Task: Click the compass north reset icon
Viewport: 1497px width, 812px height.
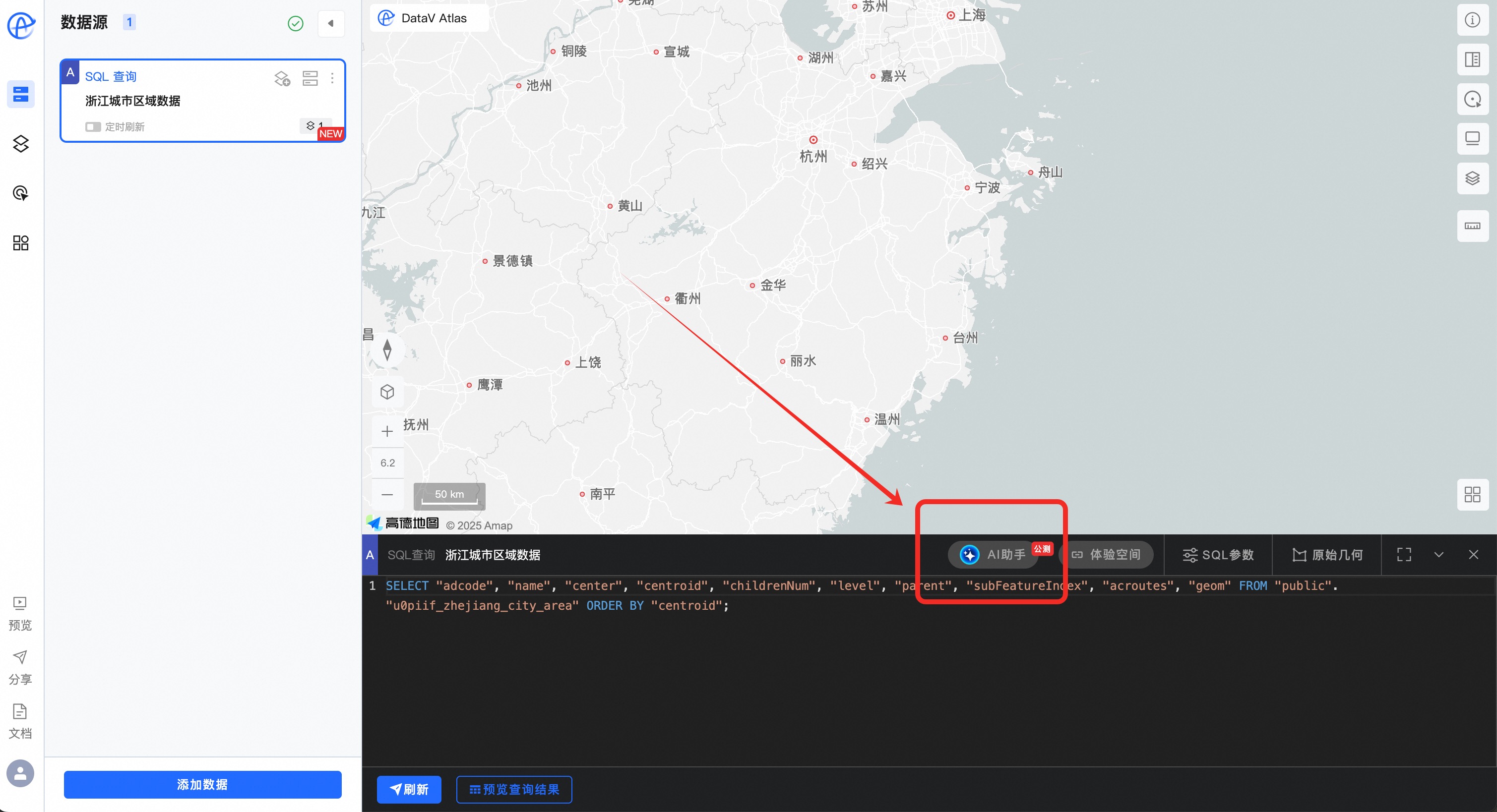Action: [x=387, y=349]
